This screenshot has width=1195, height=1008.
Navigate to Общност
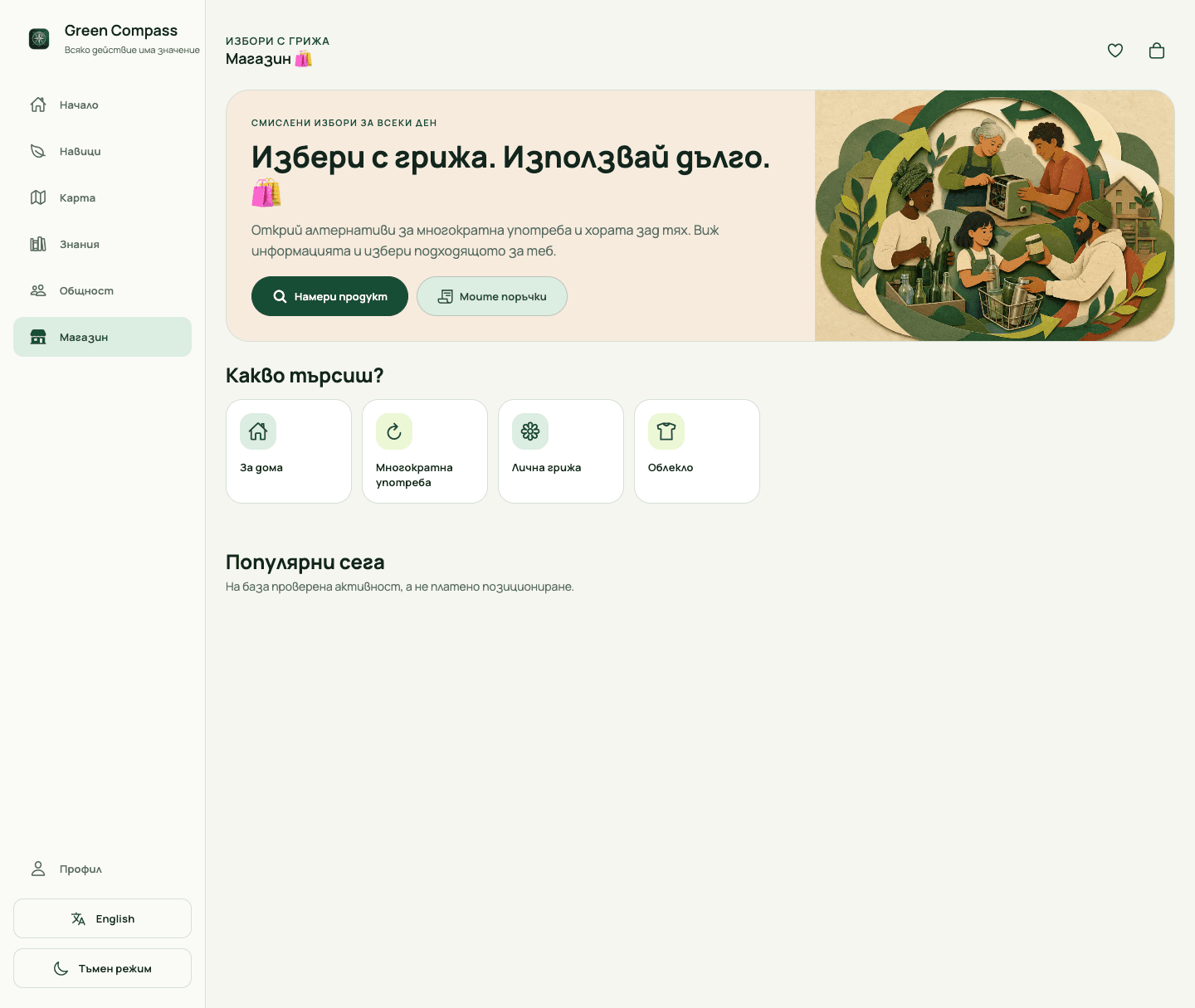(102, 290)
